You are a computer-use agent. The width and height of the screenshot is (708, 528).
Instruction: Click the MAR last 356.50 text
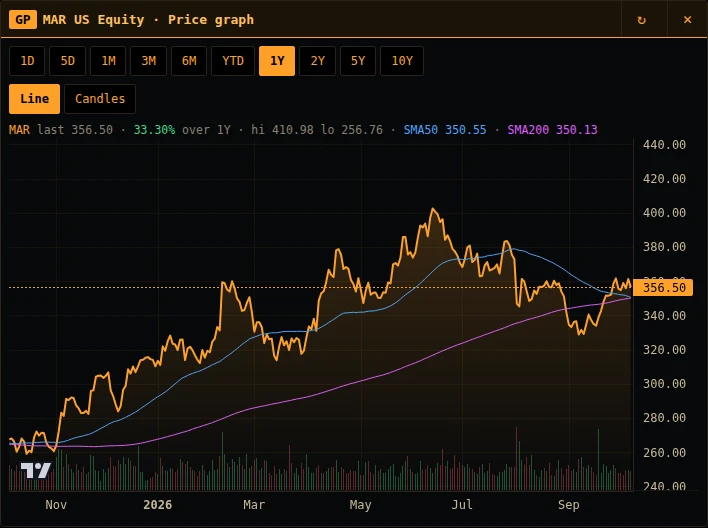(61, 130)
